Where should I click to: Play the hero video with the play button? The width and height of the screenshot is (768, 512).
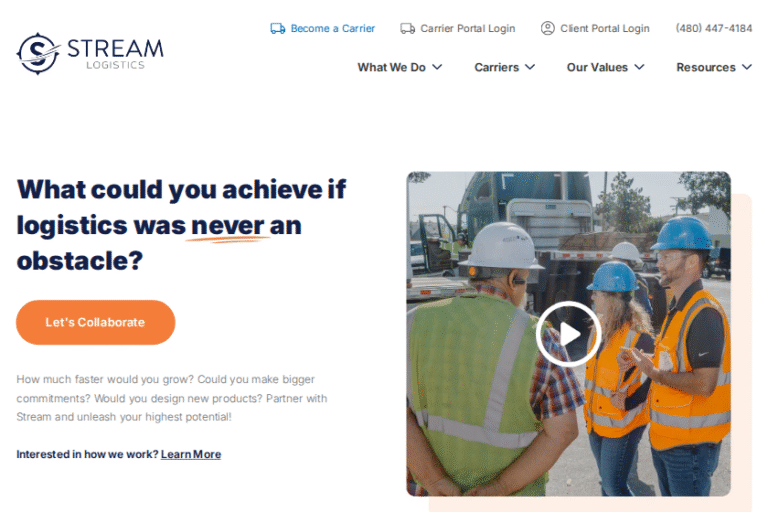point(569,334)
